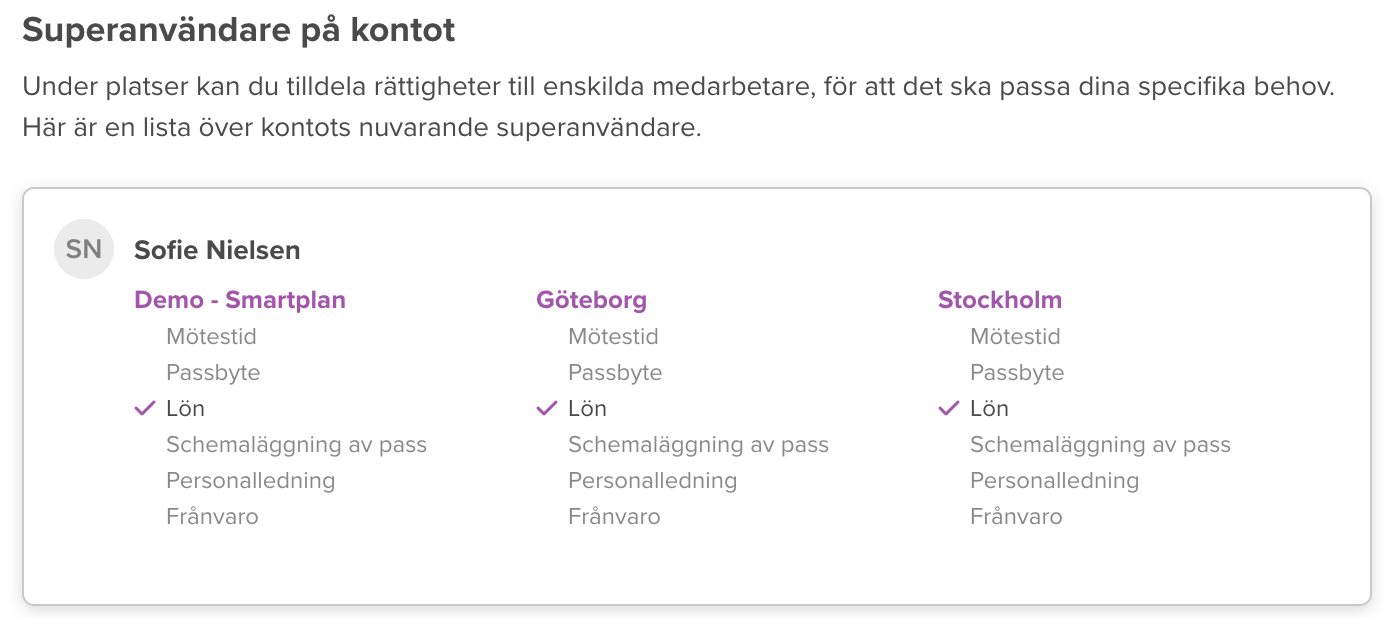Click Mötestid under Göteborg
1388x618 pixels.
click(613, 337)
